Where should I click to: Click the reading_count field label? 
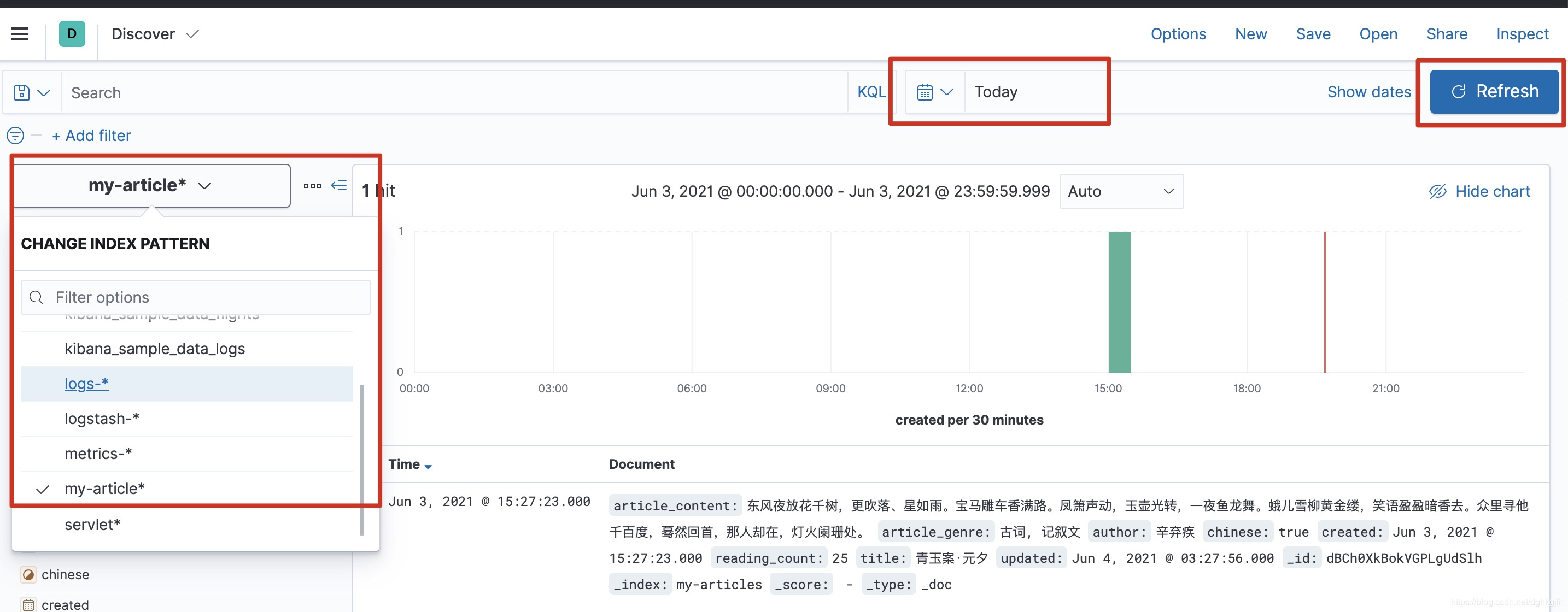769,558
